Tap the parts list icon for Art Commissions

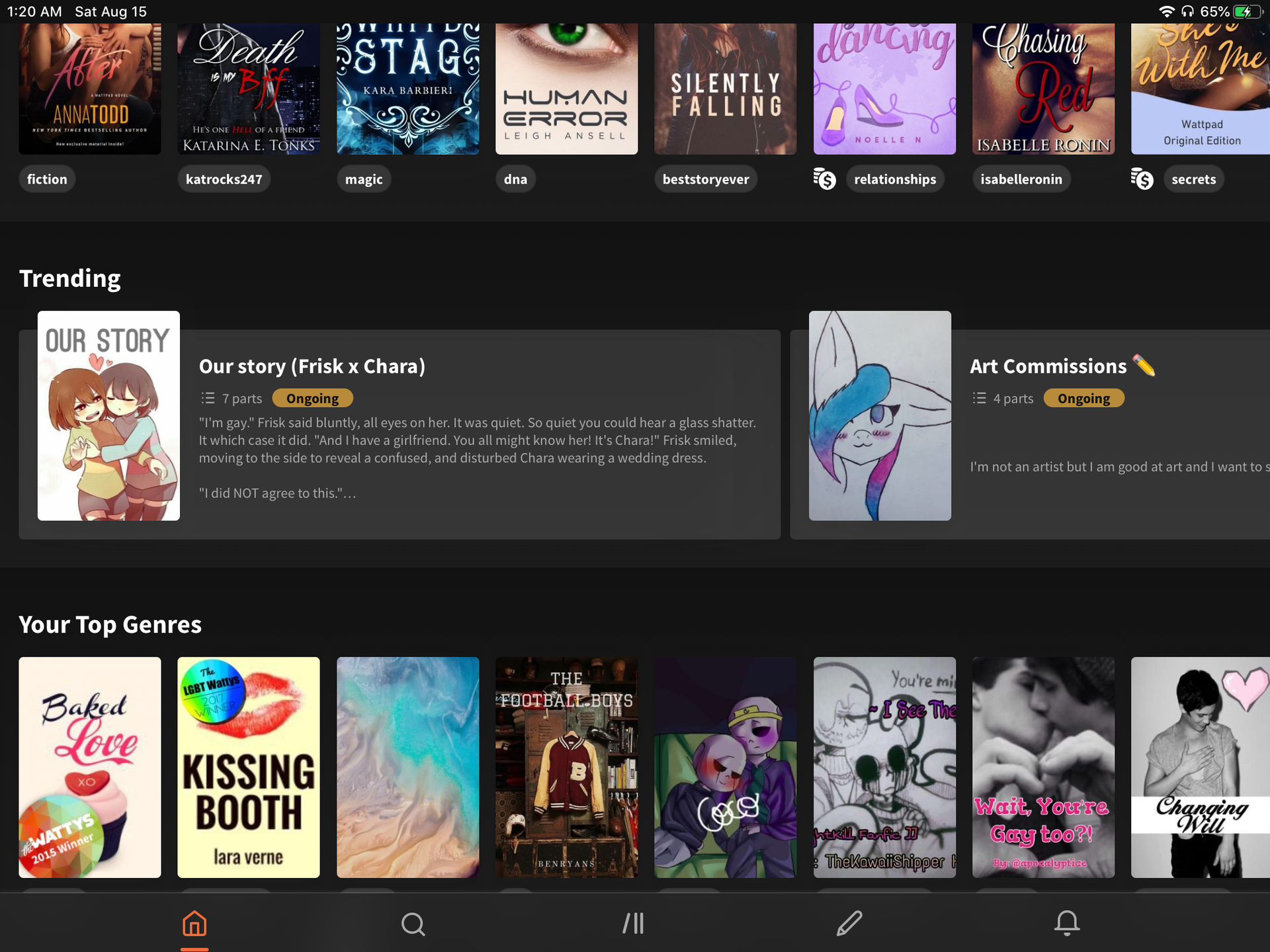click(x=980, y=398)
